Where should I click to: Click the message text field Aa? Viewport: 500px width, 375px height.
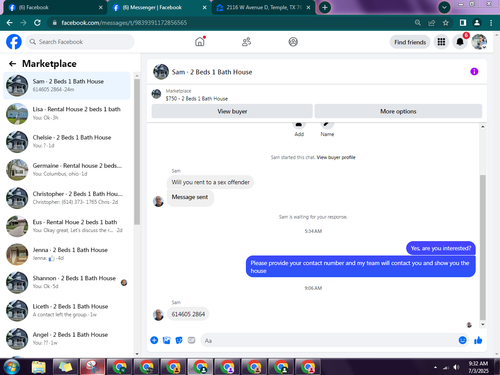[328, 340]
